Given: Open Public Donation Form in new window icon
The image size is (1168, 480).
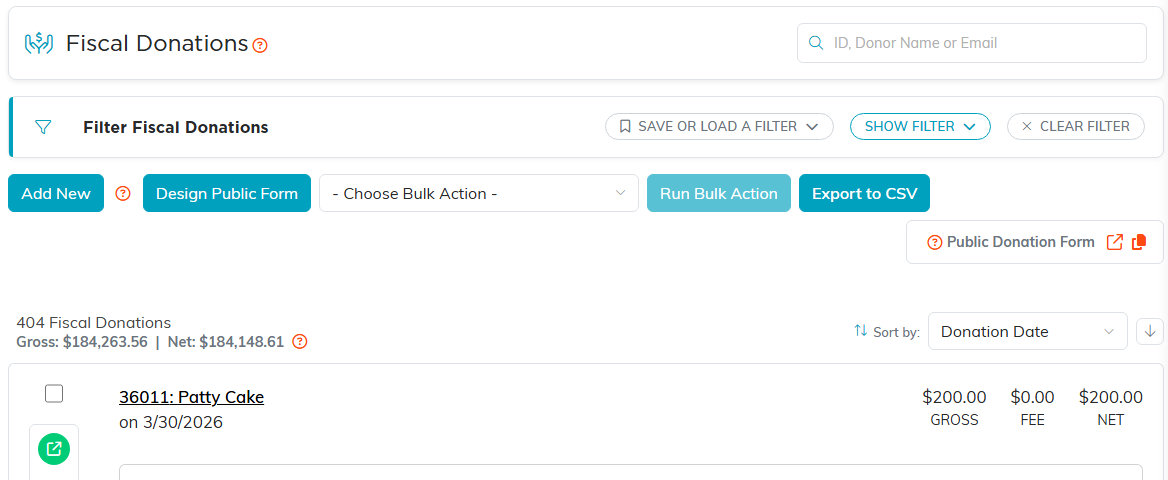Looking at the screenshot, I should [1114, 242].
